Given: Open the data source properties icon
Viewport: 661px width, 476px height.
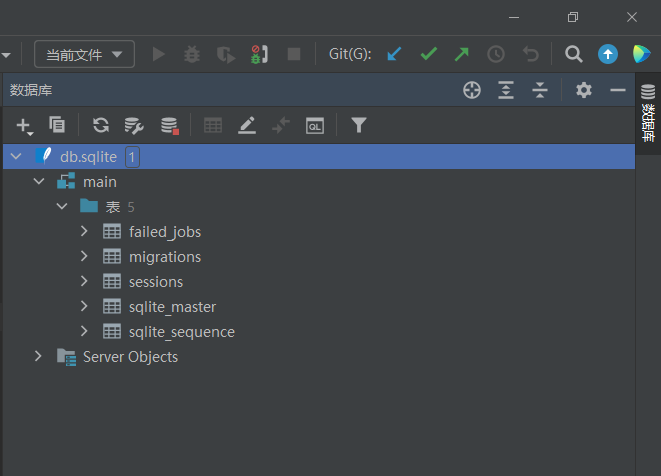Looking at the screenshot, I should click(x=134, y=125).
